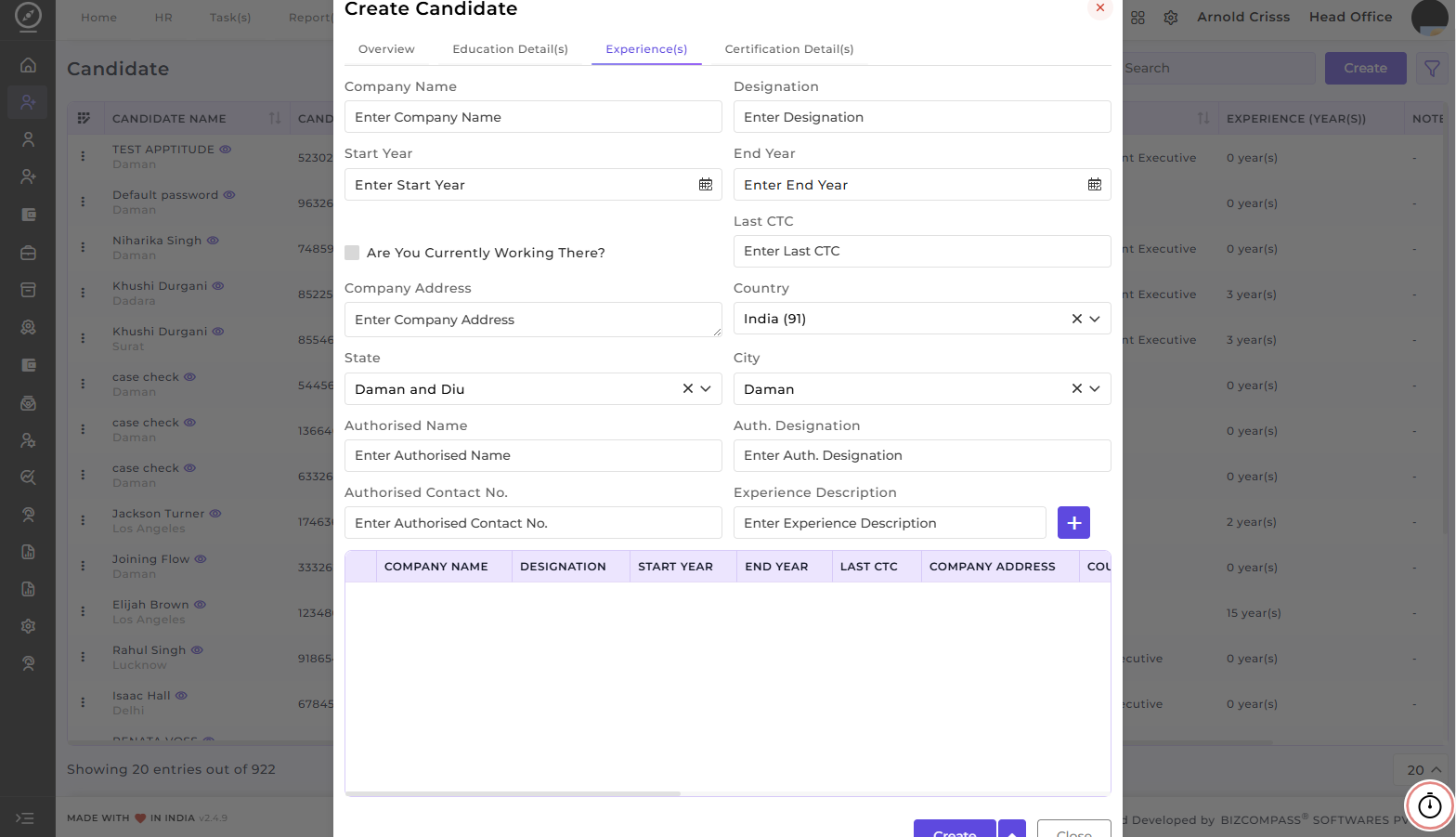Open the Task(s) menu
Screen dimensions: 1456x837
[230, 18]
